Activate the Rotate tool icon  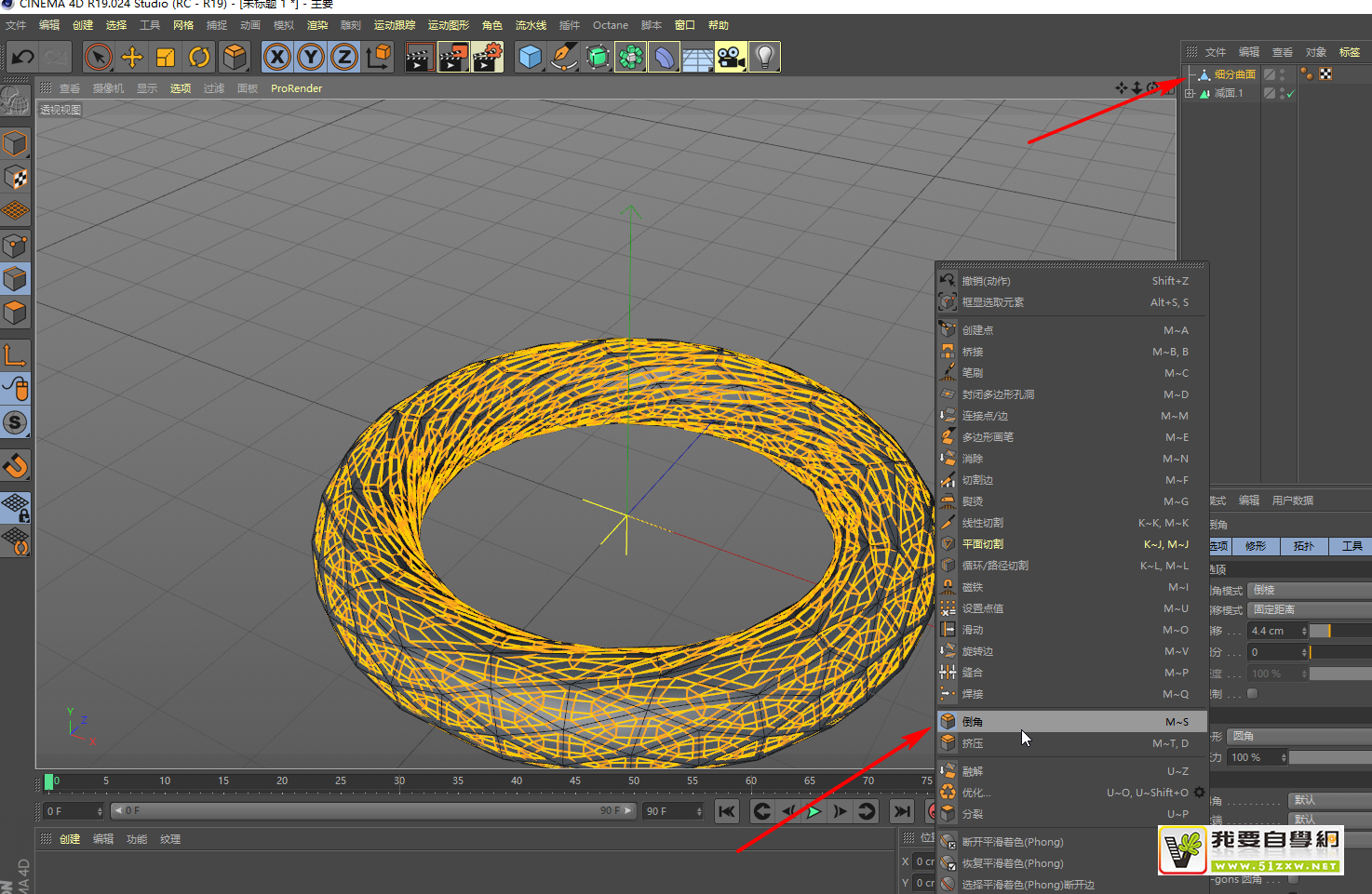tap(199, 58)
